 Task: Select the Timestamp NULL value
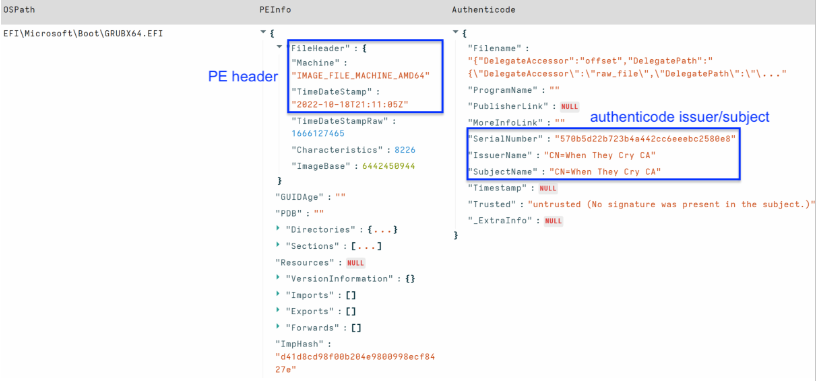click(x=547, y=188)
